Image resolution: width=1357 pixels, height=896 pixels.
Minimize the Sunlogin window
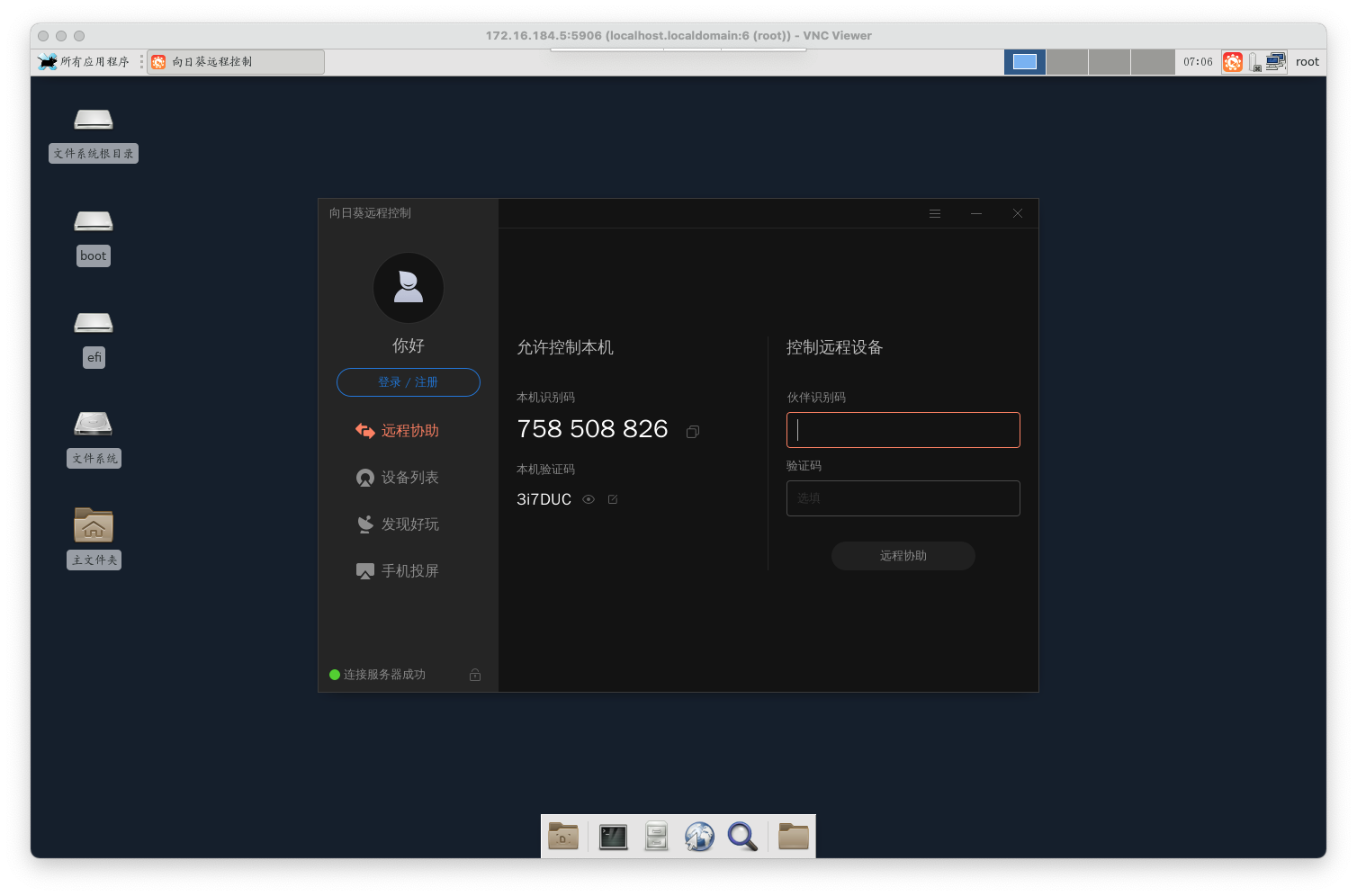(976, 214)
